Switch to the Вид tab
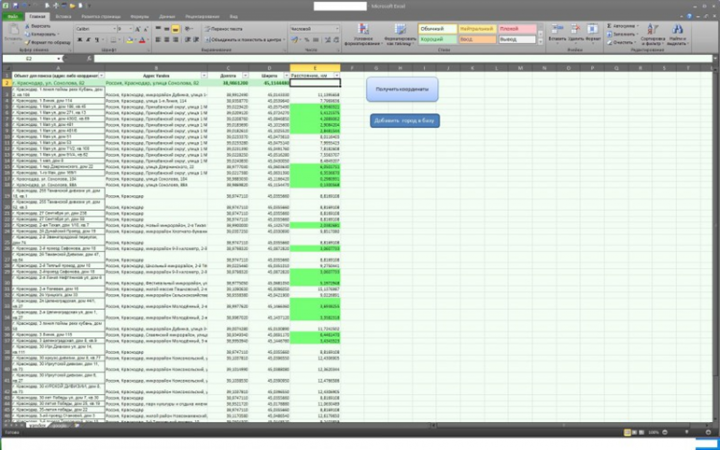 (234, 17)
